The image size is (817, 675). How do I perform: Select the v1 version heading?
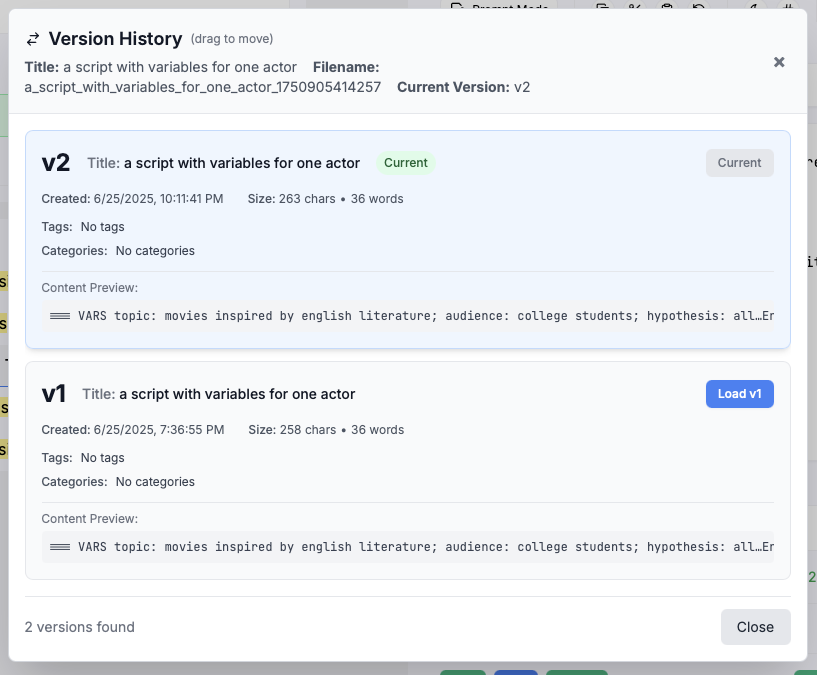point(54,394)
